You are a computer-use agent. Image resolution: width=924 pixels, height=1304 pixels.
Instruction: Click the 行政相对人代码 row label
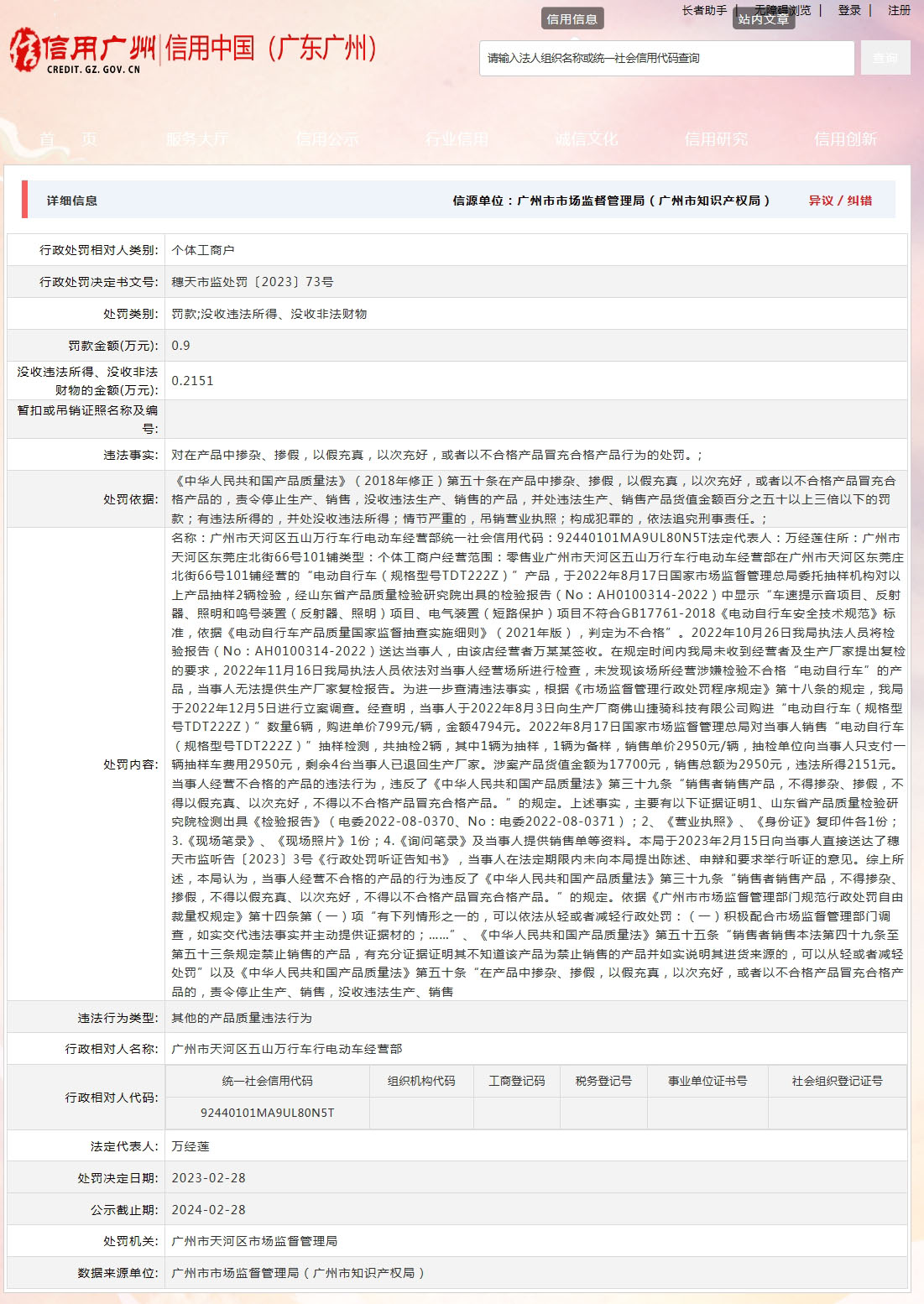[x=112, y=1097]
